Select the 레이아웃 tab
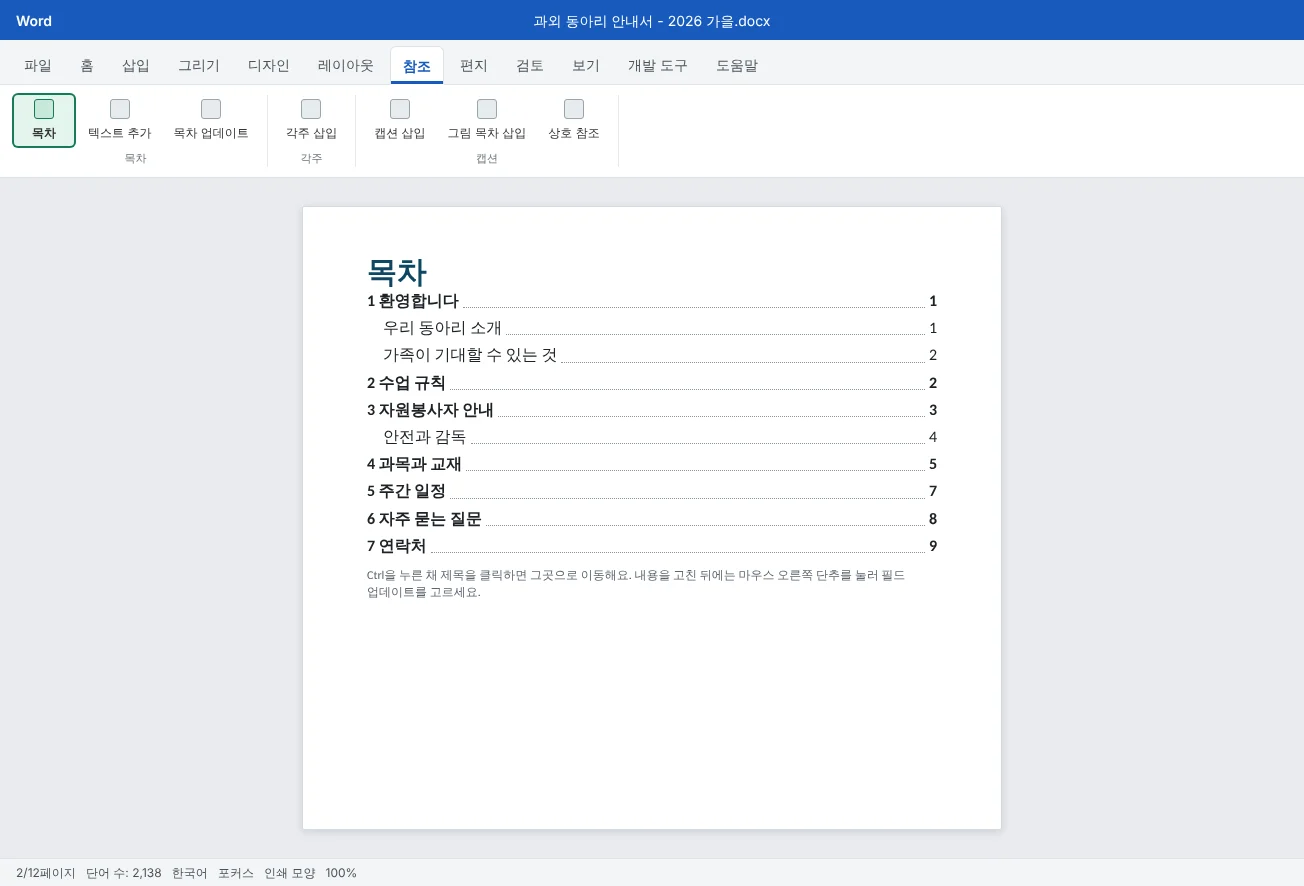Screen dimensions: 1304x886 click(x=346, y=66)
